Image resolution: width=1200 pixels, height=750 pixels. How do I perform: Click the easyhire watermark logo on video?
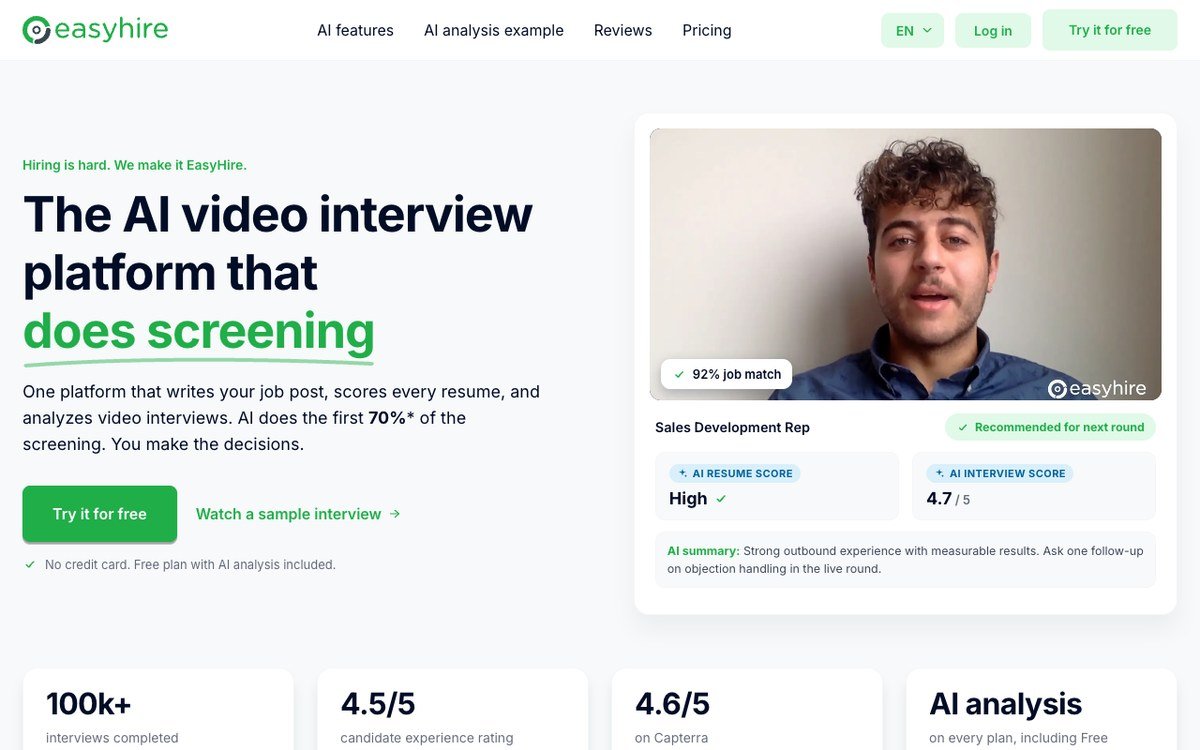click(1097, 388)
